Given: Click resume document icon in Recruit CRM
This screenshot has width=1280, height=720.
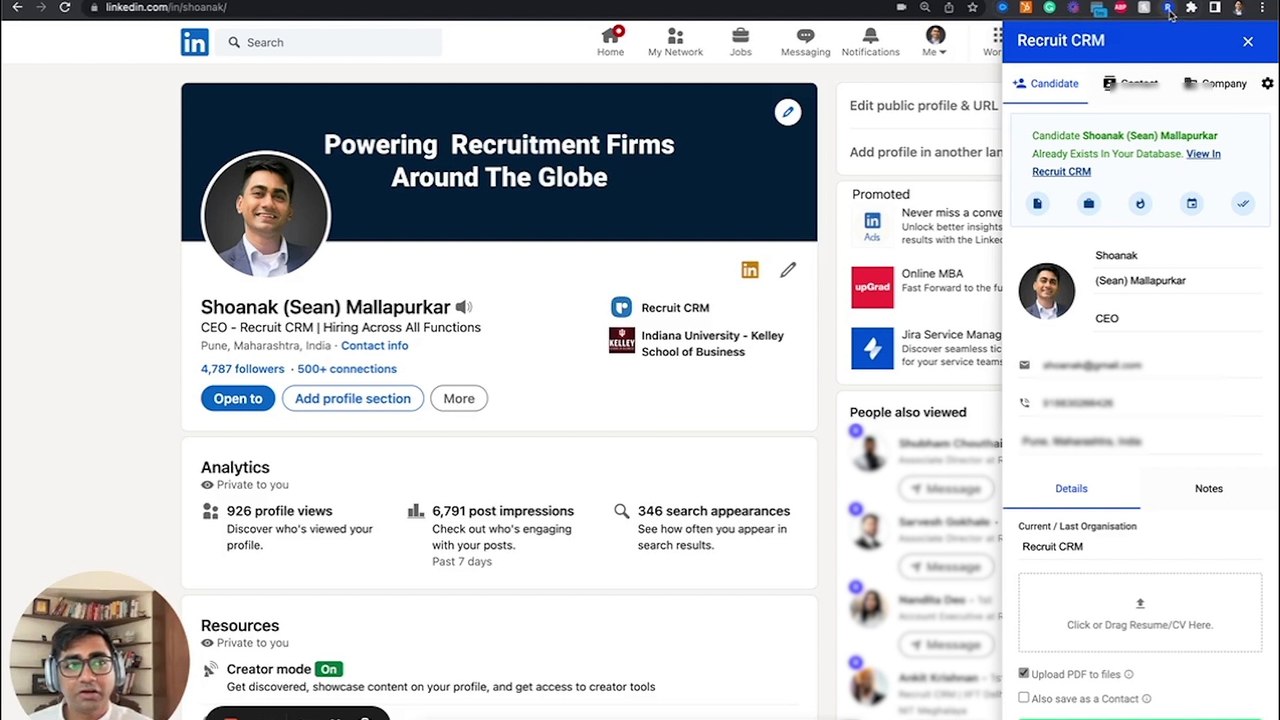Looking at the screenshot, I should point(1037,204).
